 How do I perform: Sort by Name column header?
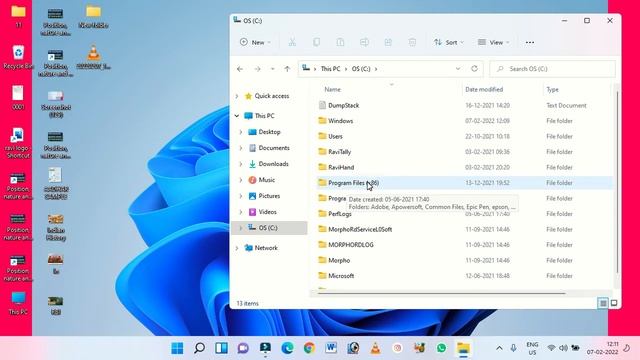[x=333, y=89]
